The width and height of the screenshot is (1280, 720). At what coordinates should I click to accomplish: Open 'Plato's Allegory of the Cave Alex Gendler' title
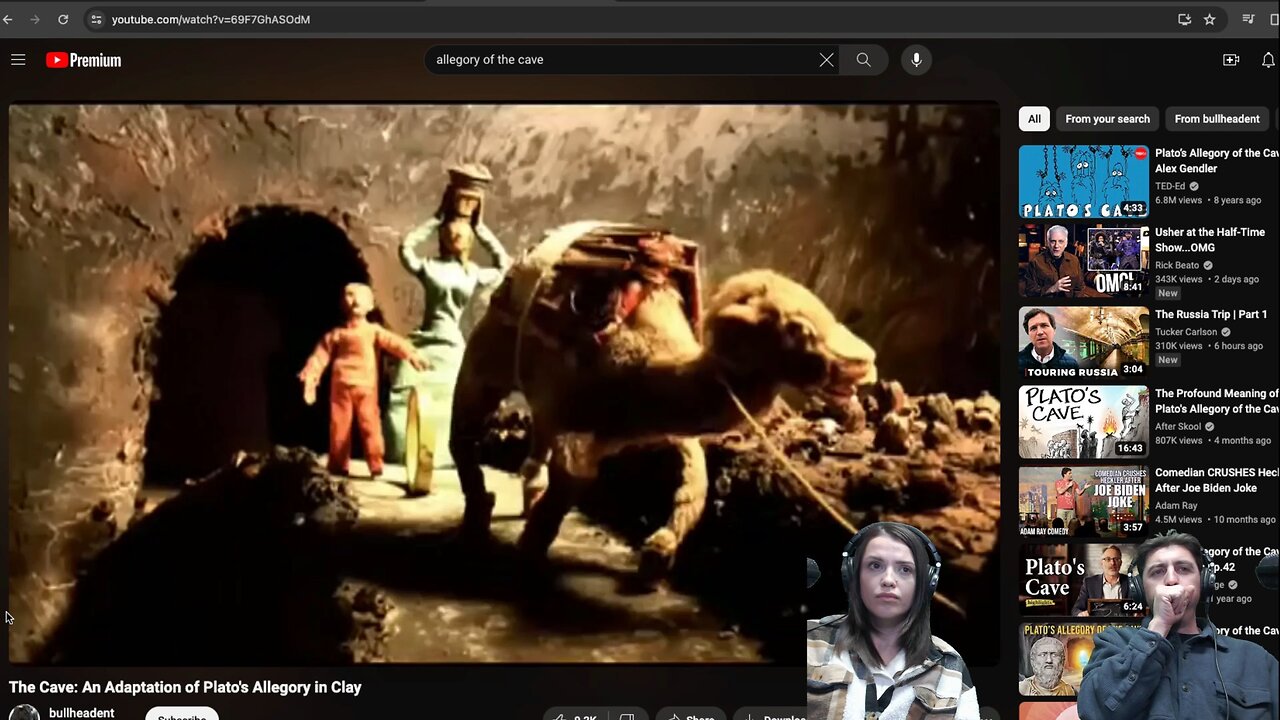[x=1217, y=161]
